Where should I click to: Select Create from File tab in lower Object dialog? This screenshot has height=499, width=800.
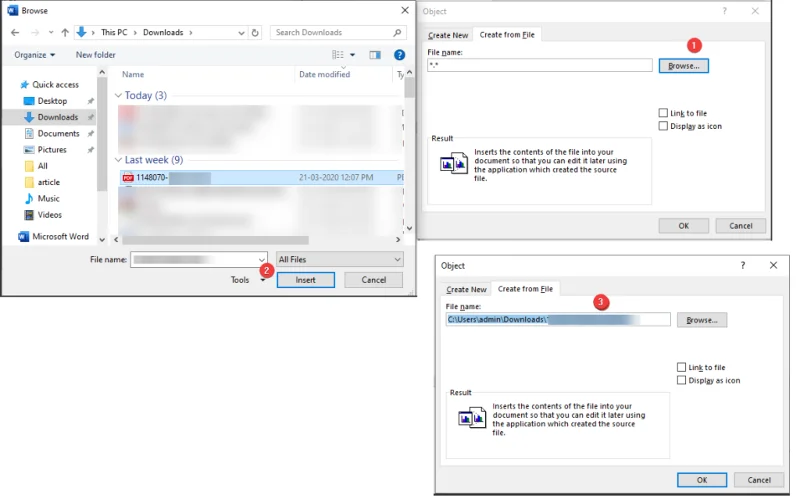pos(525,289)
